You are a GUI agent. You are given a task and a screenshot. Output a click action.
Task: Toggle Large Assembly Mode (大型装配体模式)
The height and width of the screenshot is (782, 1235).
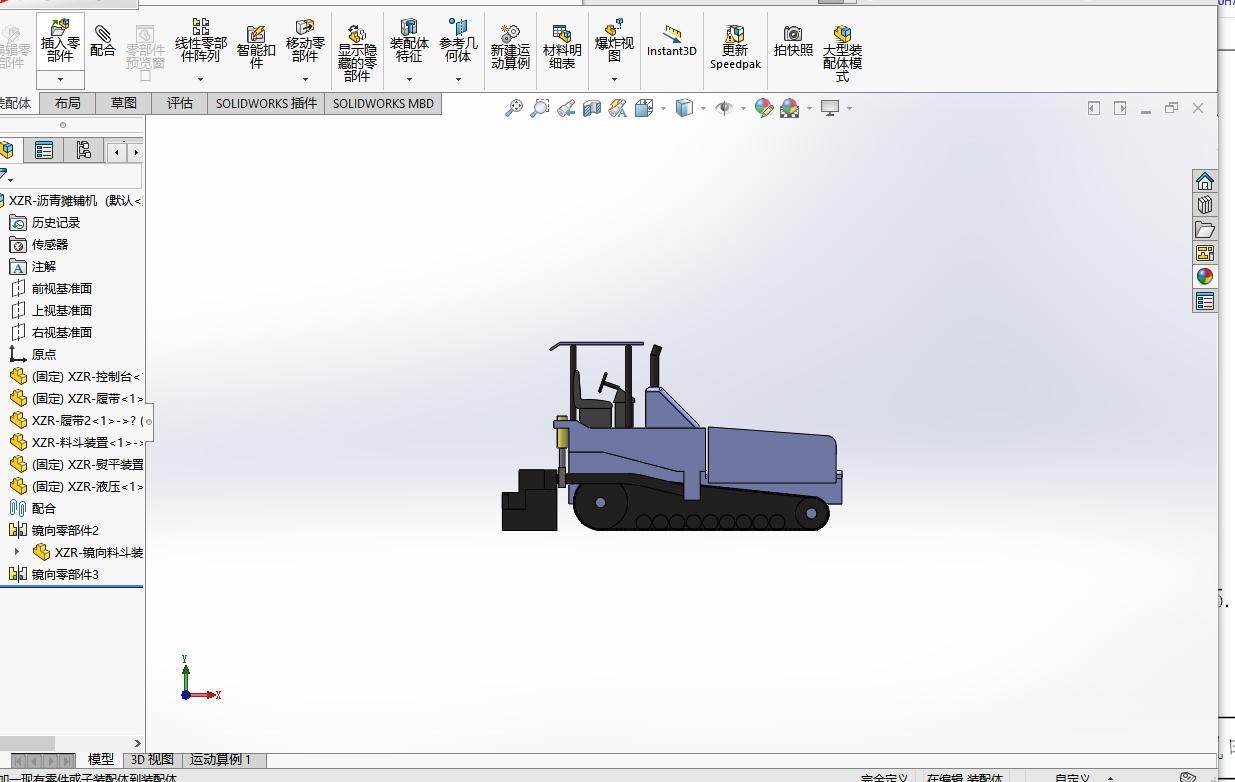tap(842, 53)
